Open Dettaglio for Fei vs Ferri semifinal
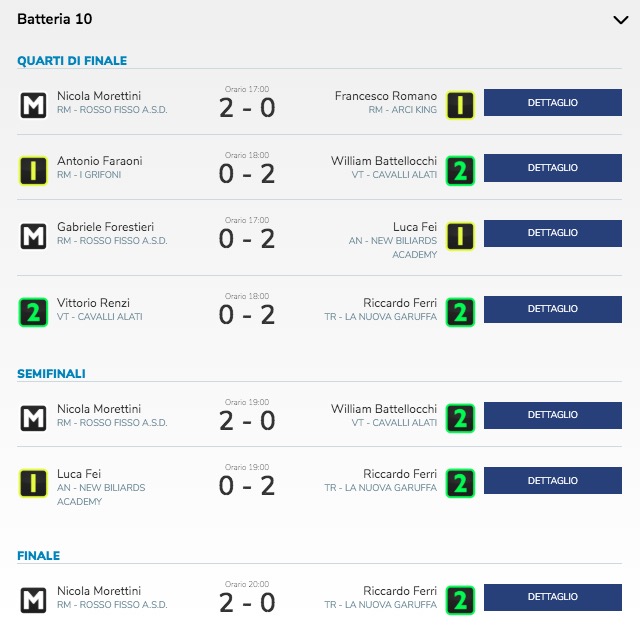640x636 pixels. click(x=553, y=480)
